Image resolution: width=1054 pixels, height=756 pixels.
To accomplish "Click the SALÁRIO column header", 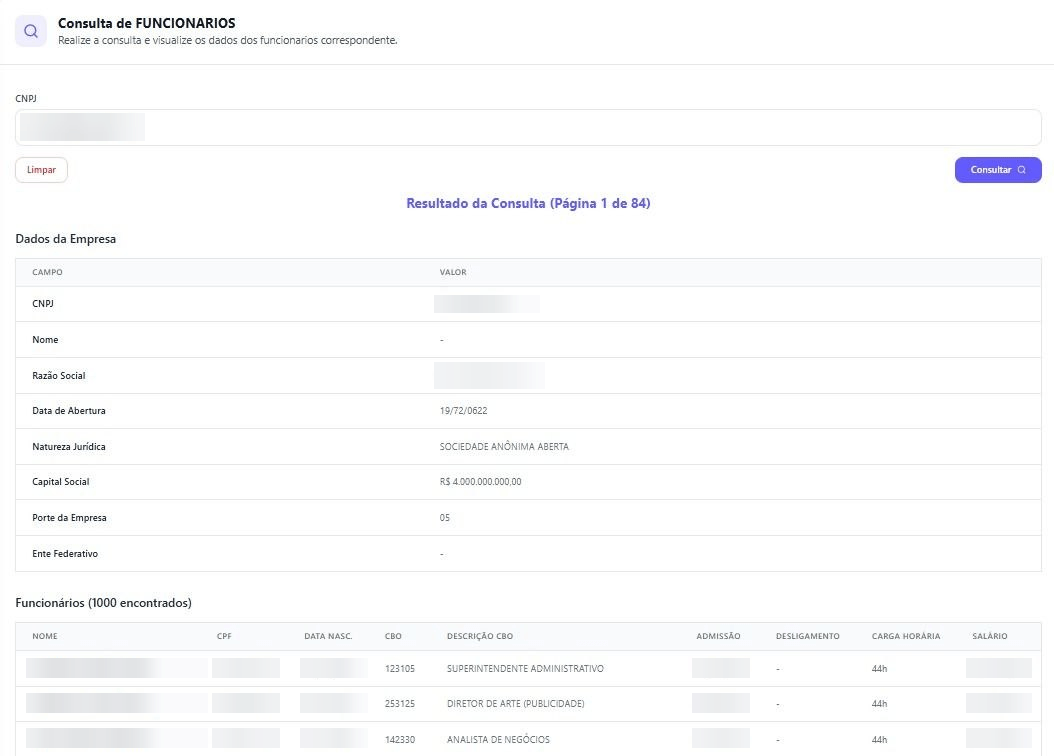I will tap(990, 636).
